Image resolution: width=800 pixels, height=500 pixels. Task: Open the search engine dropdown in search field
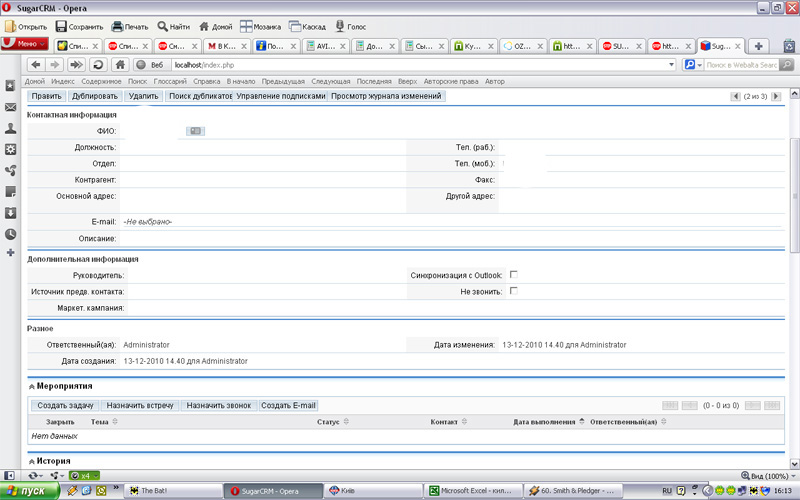point(691,64)
